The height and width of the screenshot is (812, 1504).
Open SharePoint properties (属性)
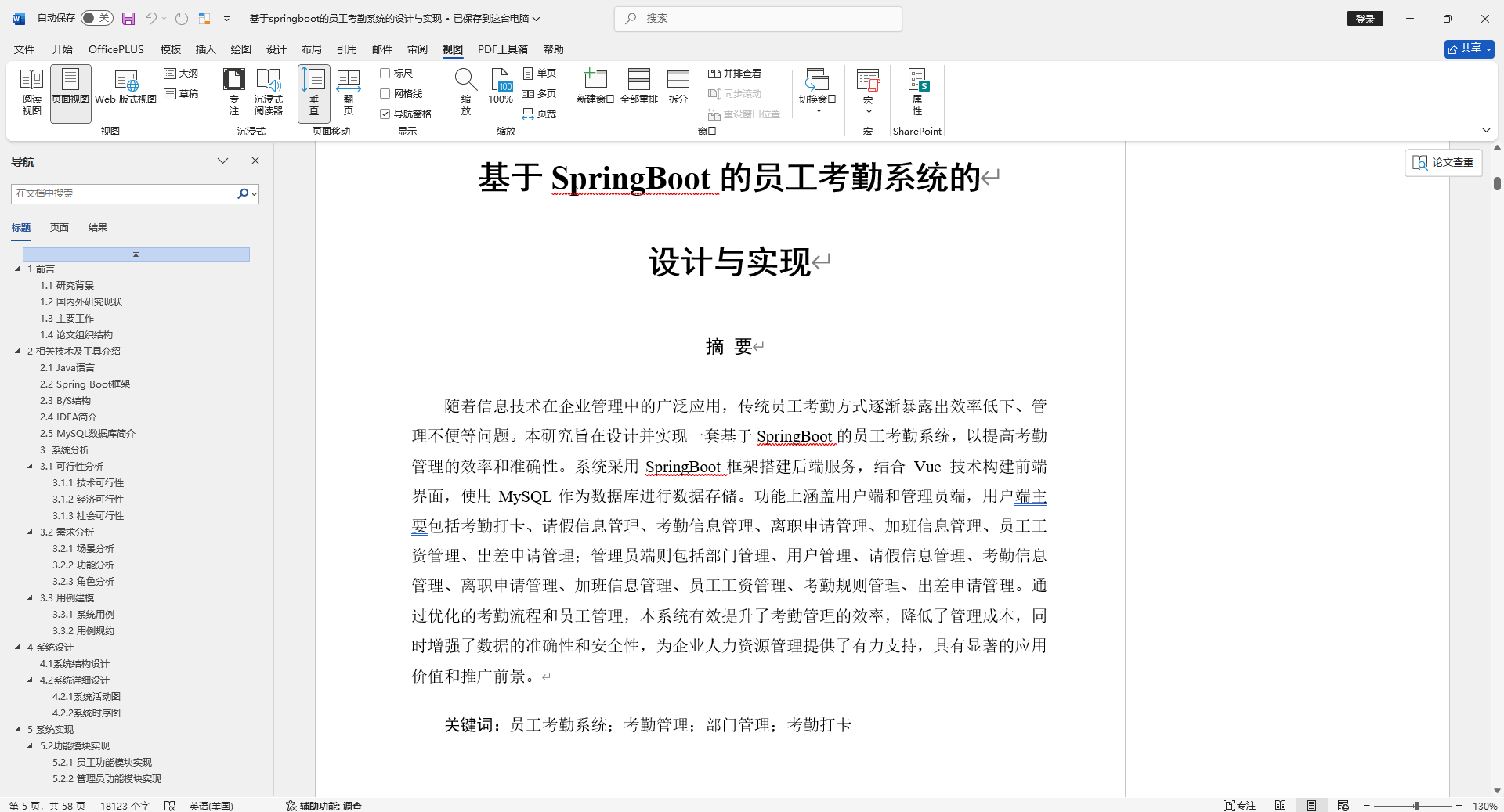(x=917, y=93)
